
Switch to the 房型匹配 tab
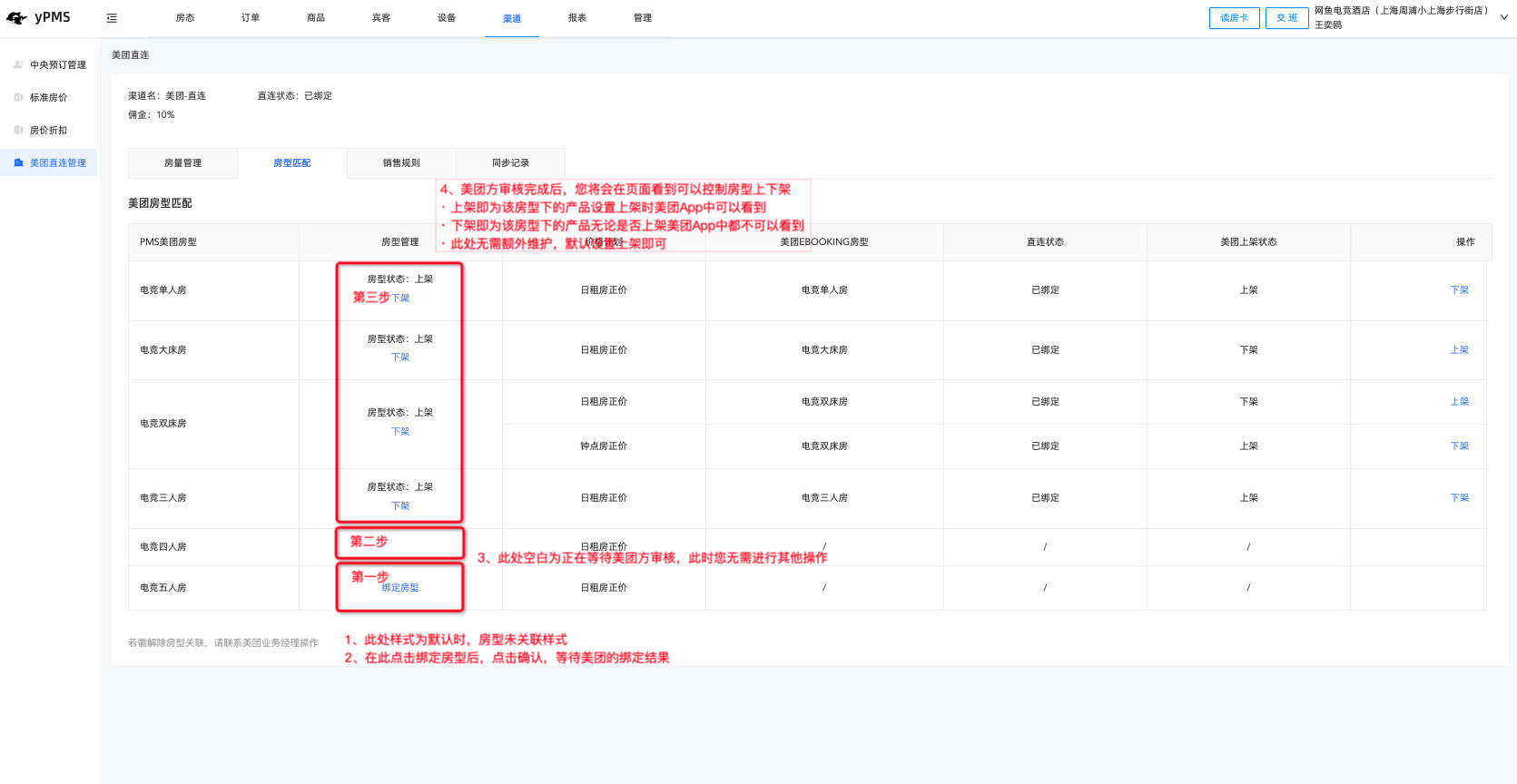292,163
